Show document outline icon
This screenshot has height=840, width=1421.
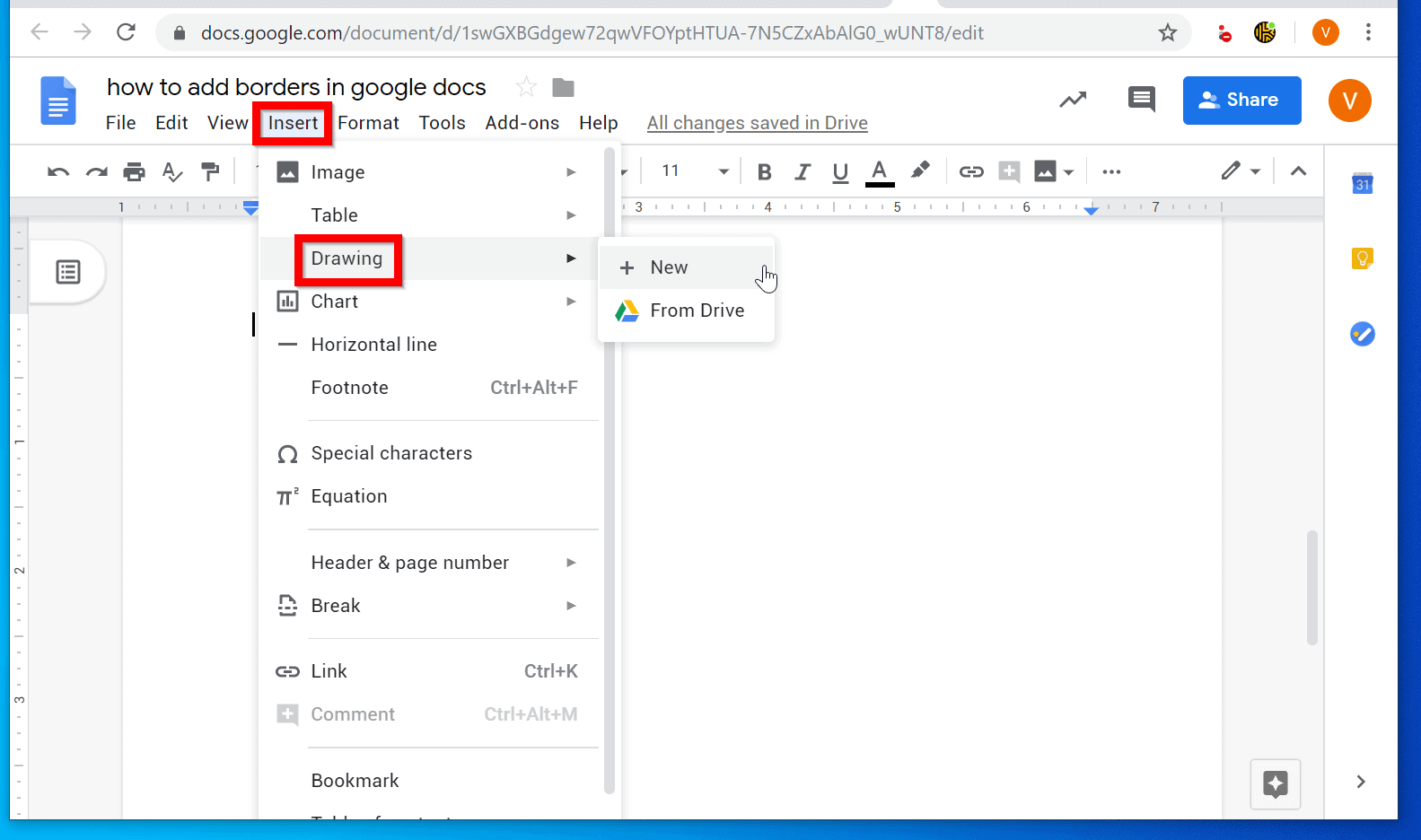click(68, 272)
